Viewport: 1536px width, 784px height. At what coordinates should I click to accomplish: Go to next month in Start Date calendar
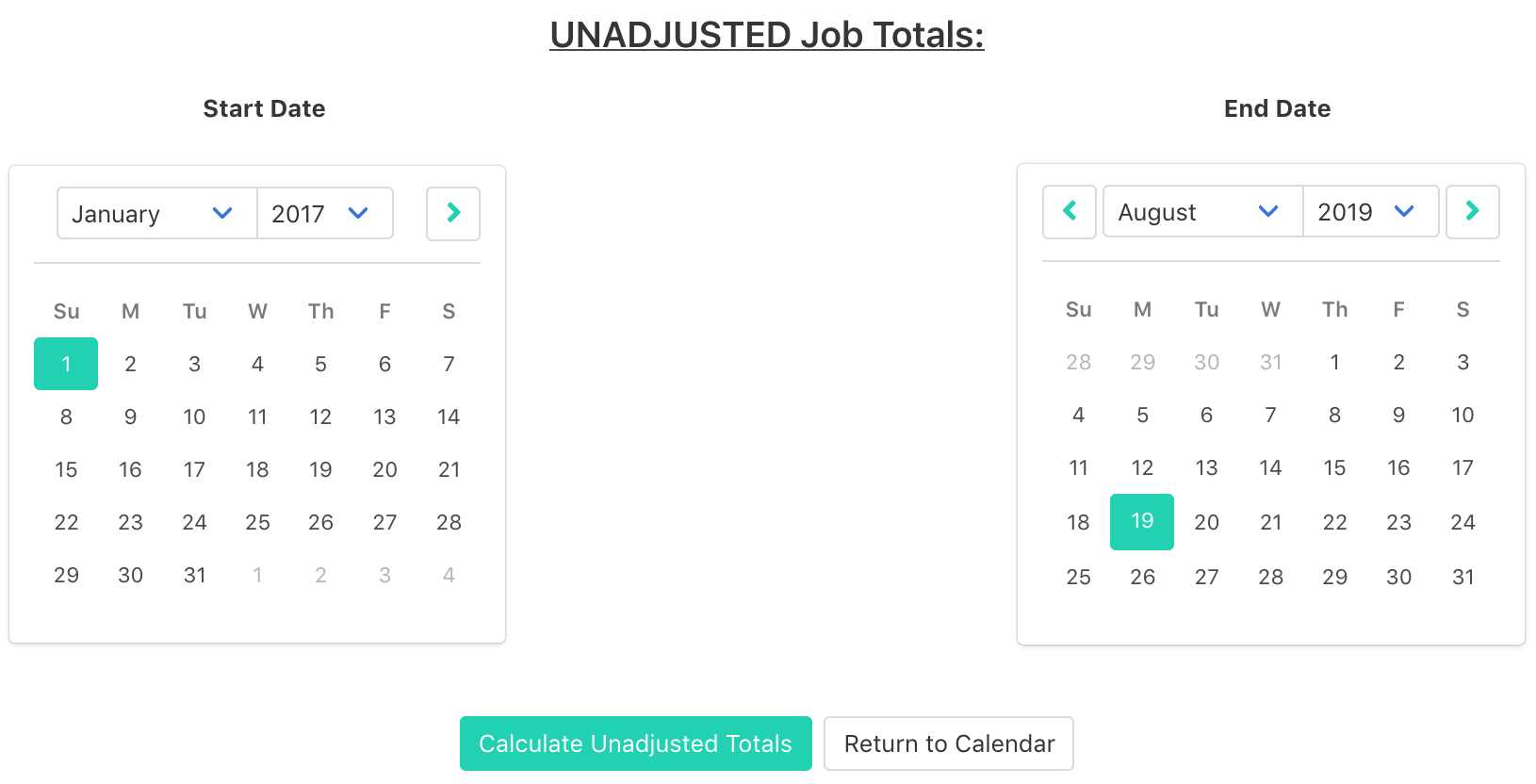[x=453, y=213]
